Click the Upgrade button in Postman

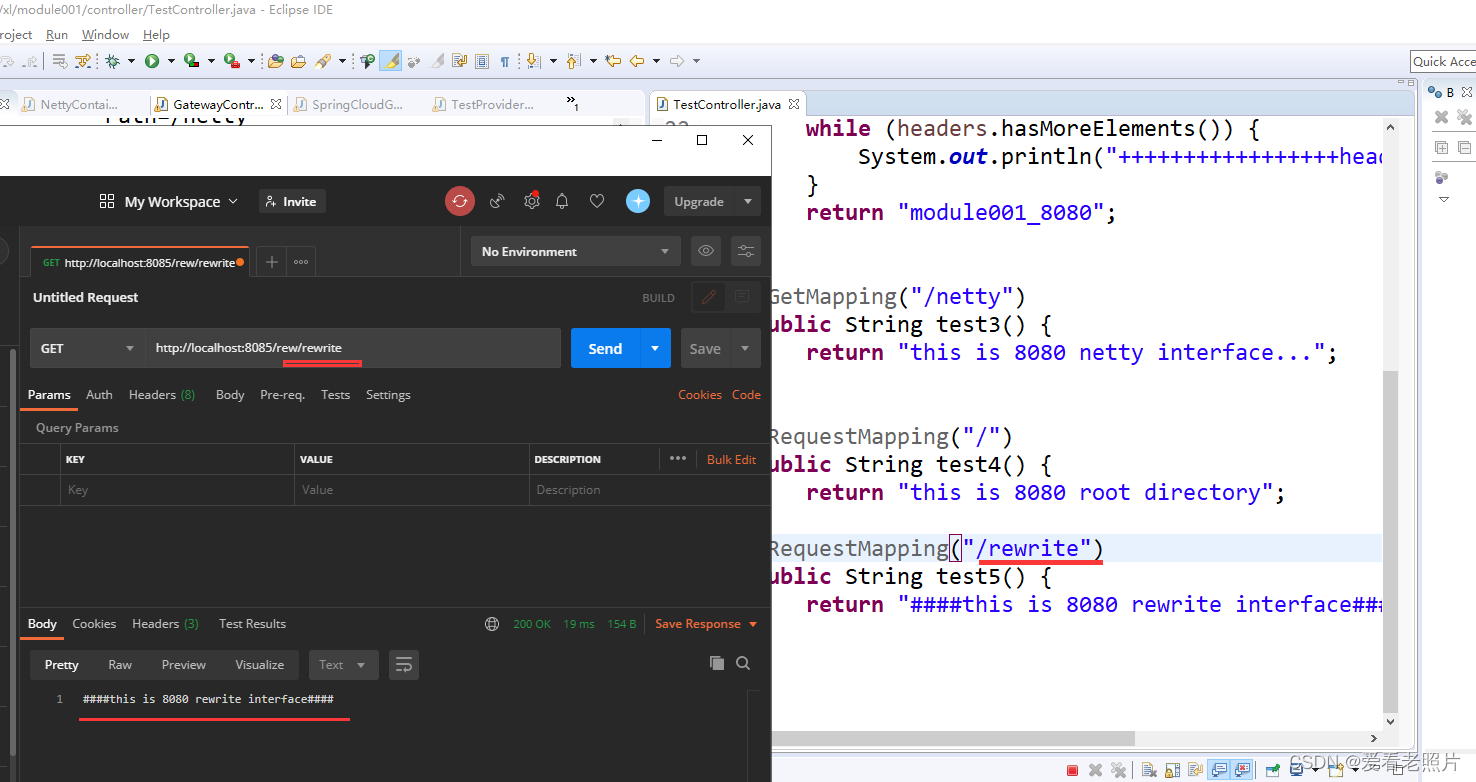point(699,201)
